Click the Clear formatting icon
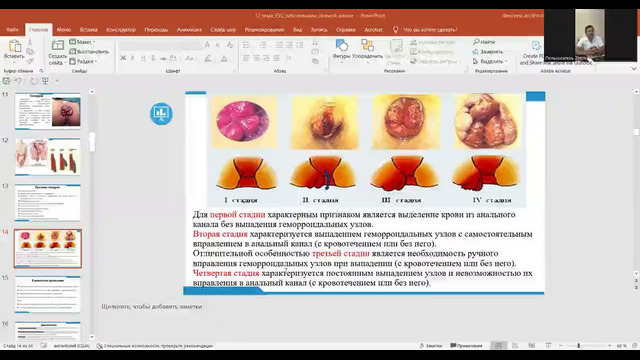This screenshot has width=640, height=360. click(230, 45)
